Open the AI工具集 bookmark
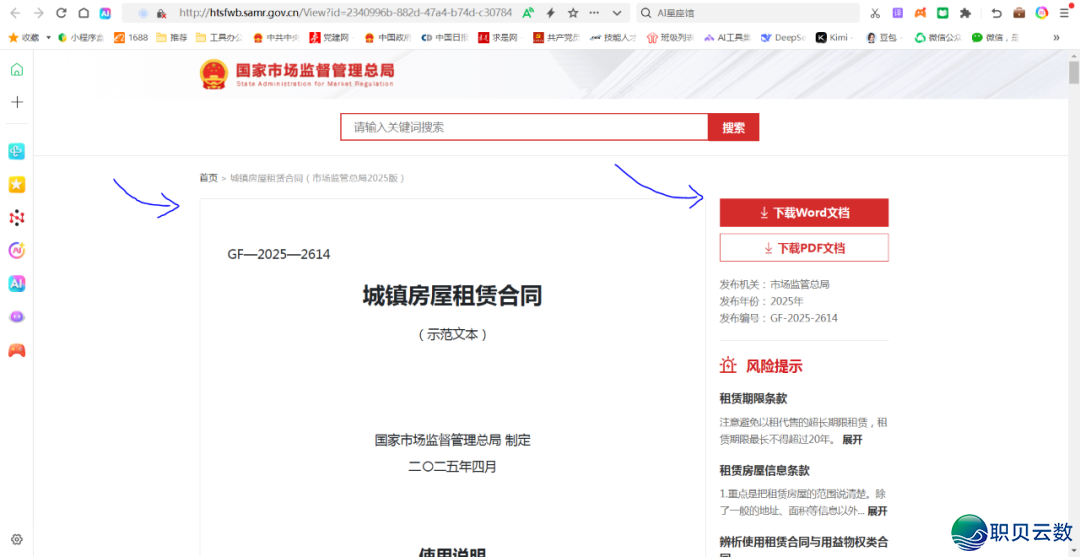This screenshot has width=1080, height=557. coord(727,37)
